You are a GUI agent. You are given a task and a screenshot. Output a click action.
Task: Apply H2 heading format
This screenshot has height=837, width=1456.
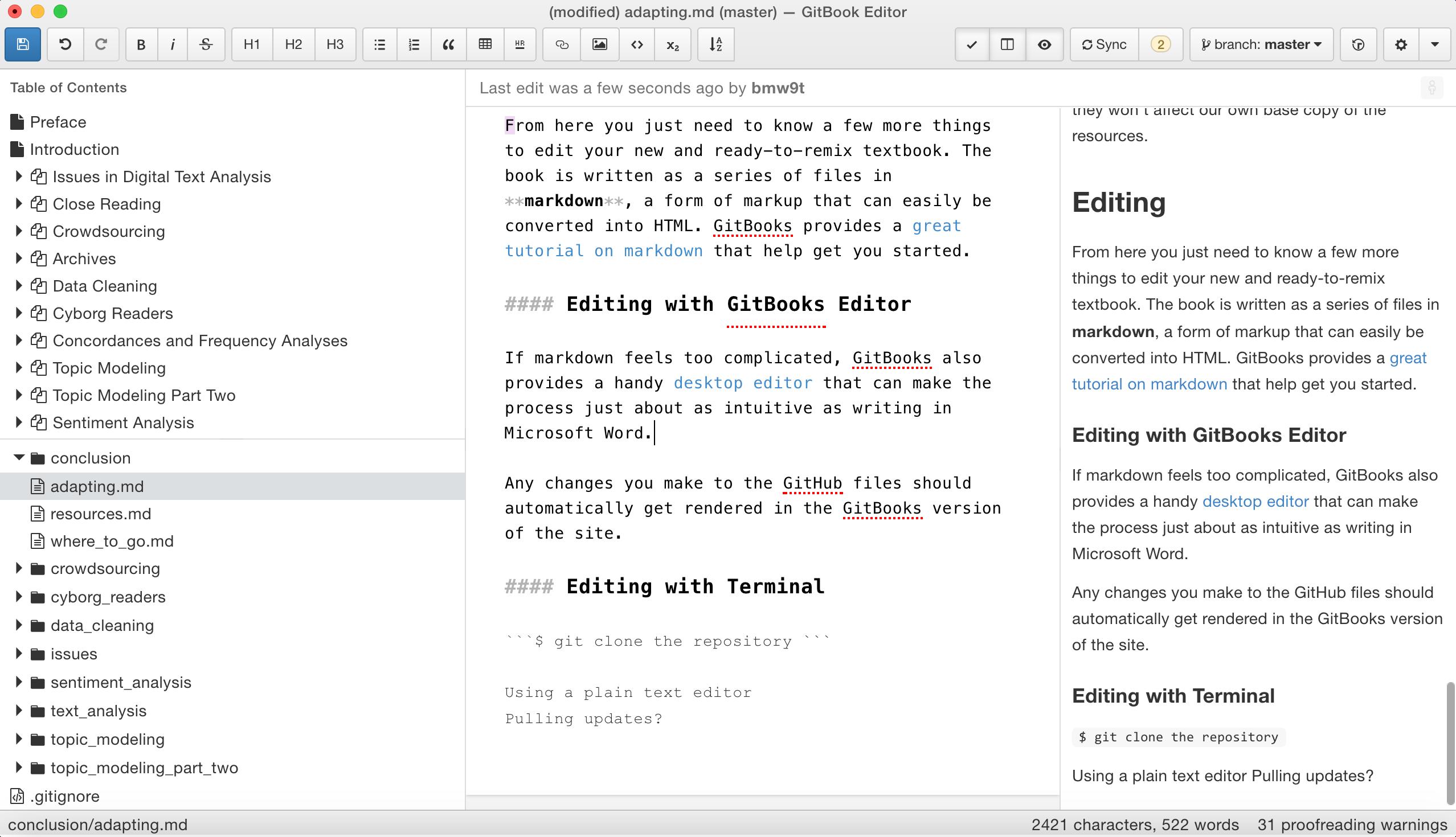293,44
